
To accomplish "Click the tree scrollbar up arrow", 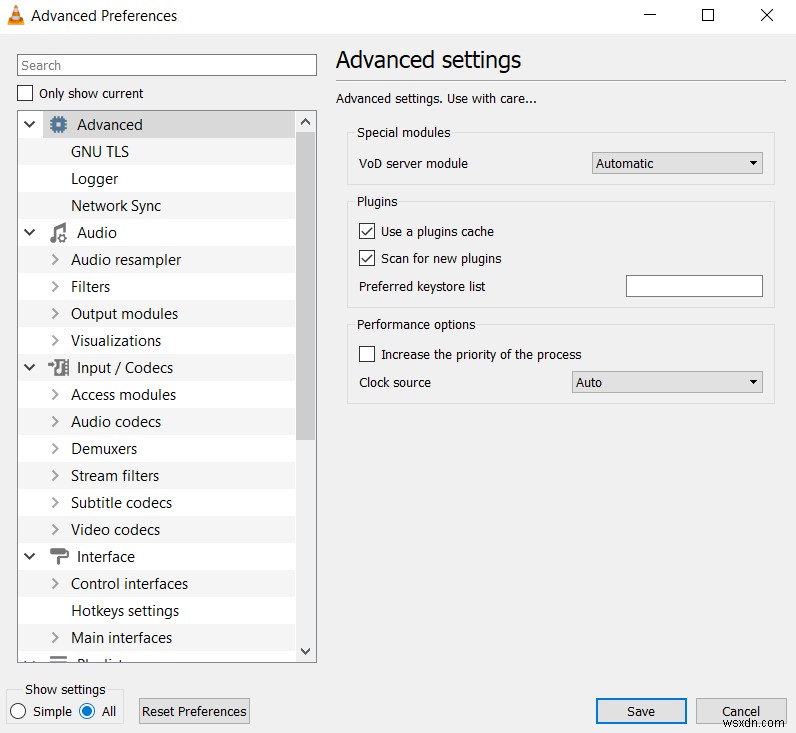I will (x=305, y=122).
